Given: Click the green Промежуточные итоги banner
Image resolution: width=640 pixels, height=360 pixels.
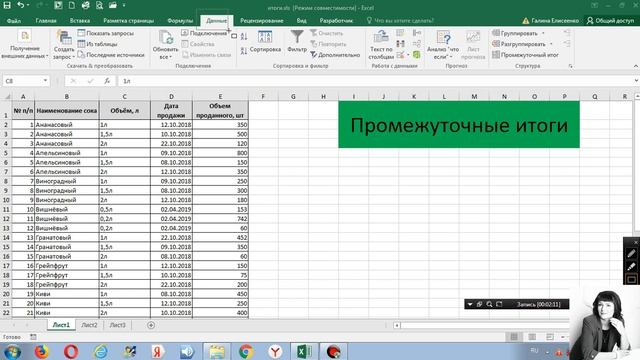Looking at the screenshot, I should coord(459,124).
